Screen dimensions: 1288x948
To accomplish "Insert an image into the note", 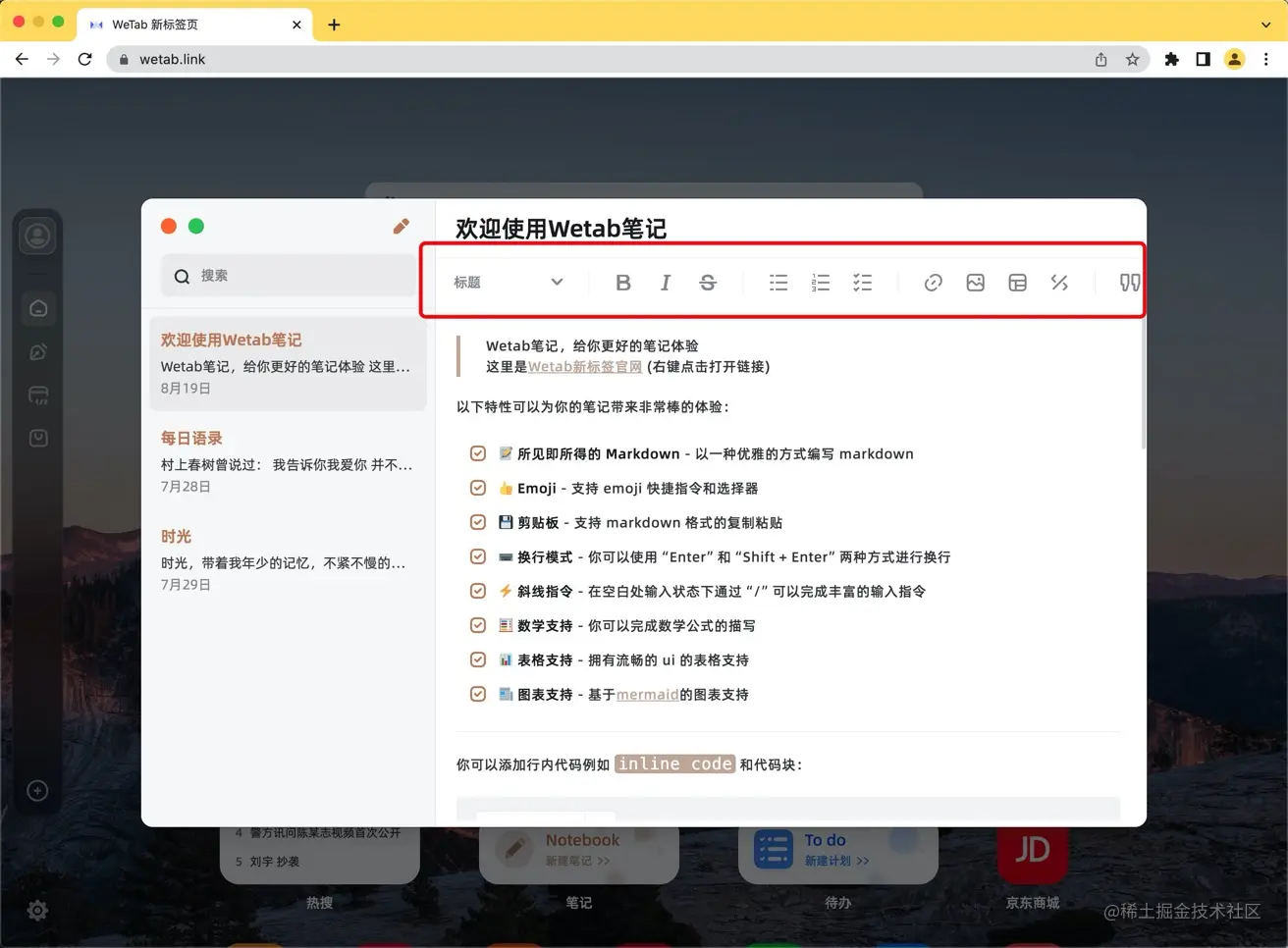I will [976, 283].
